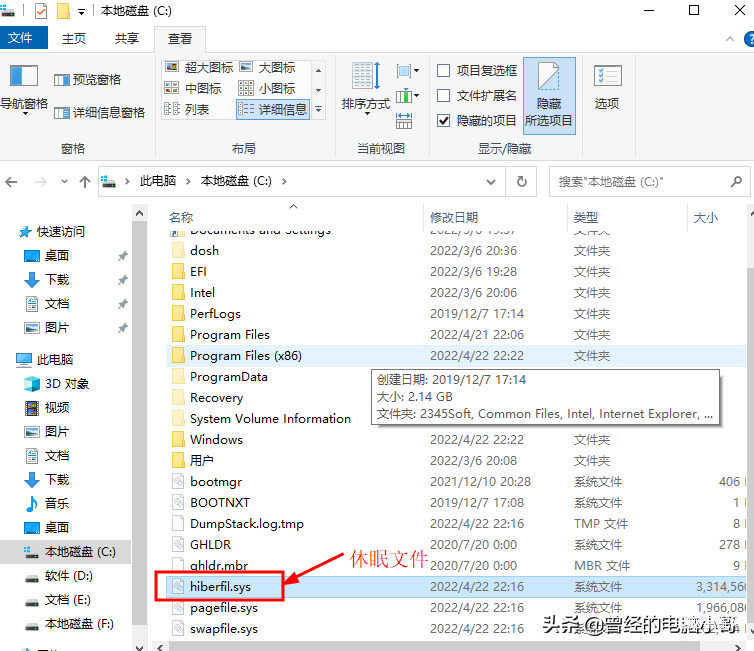This screenshot has height=651, width=754.
Task: Open the group-by dropdown icon
Action: tap(408, 71)
